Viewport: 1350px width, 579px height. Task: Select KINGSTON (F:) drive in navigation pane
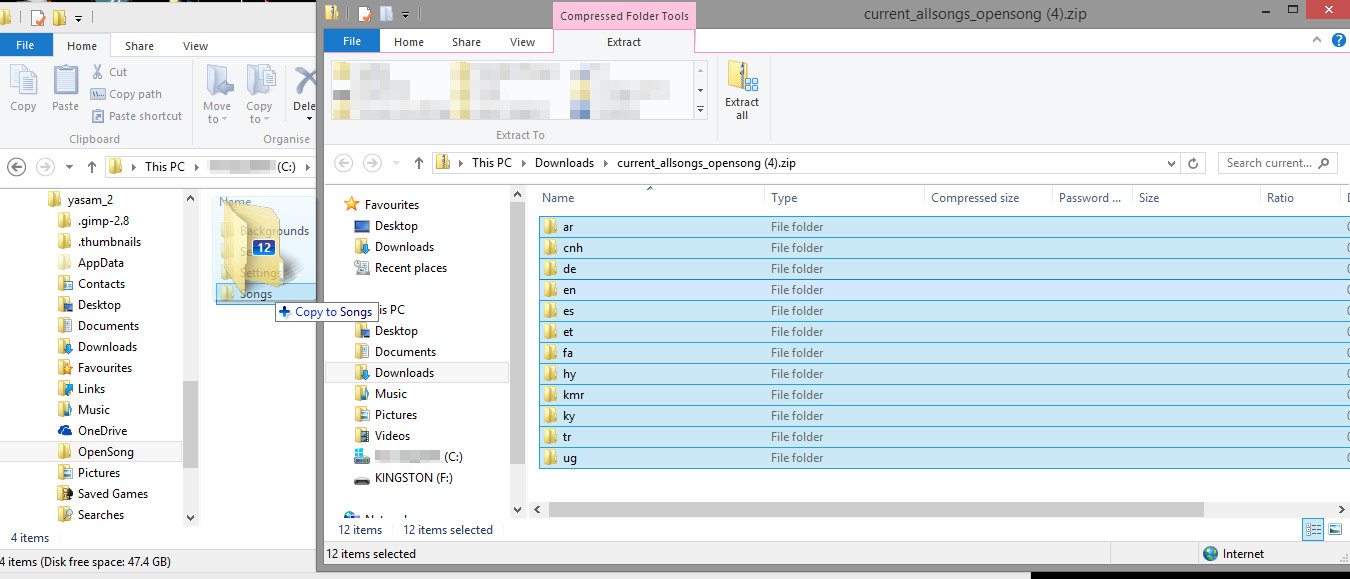pyautogui.click(x=413, y=478)
